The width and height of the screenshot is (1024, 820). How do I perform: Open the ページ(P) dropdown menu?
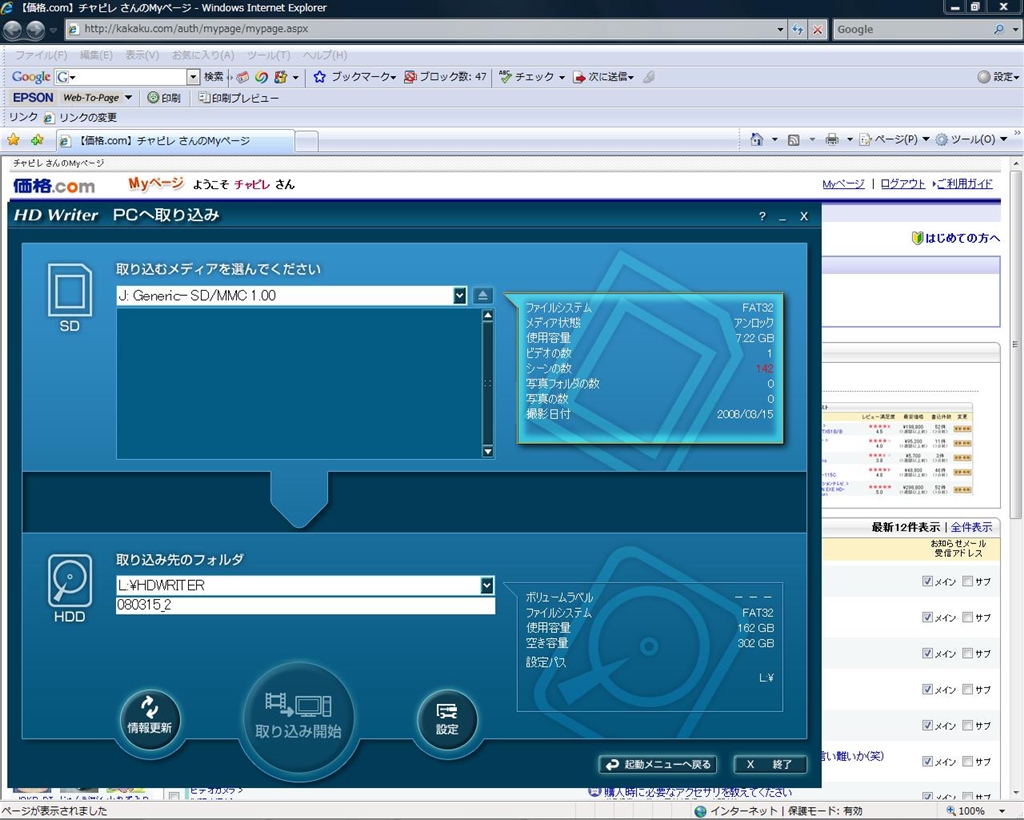click(x=894, y=139)
